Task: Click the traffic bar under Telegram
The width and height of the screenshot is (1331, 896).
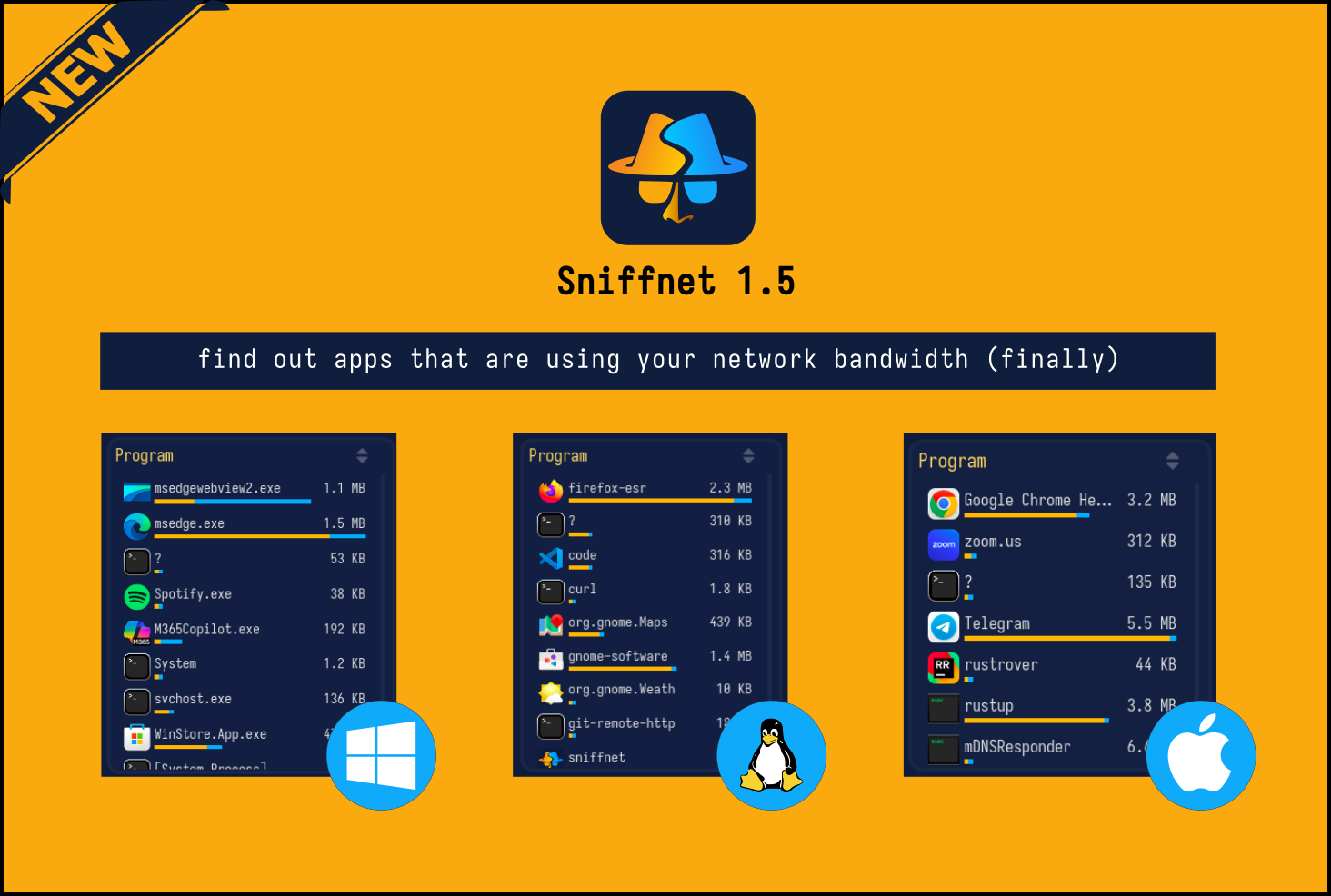Action: tap(1070, 638)
